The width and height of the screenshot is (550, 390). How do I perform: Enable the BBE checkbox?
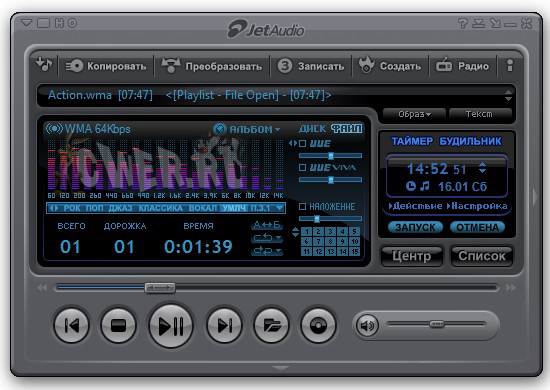[x=303, y=143]
